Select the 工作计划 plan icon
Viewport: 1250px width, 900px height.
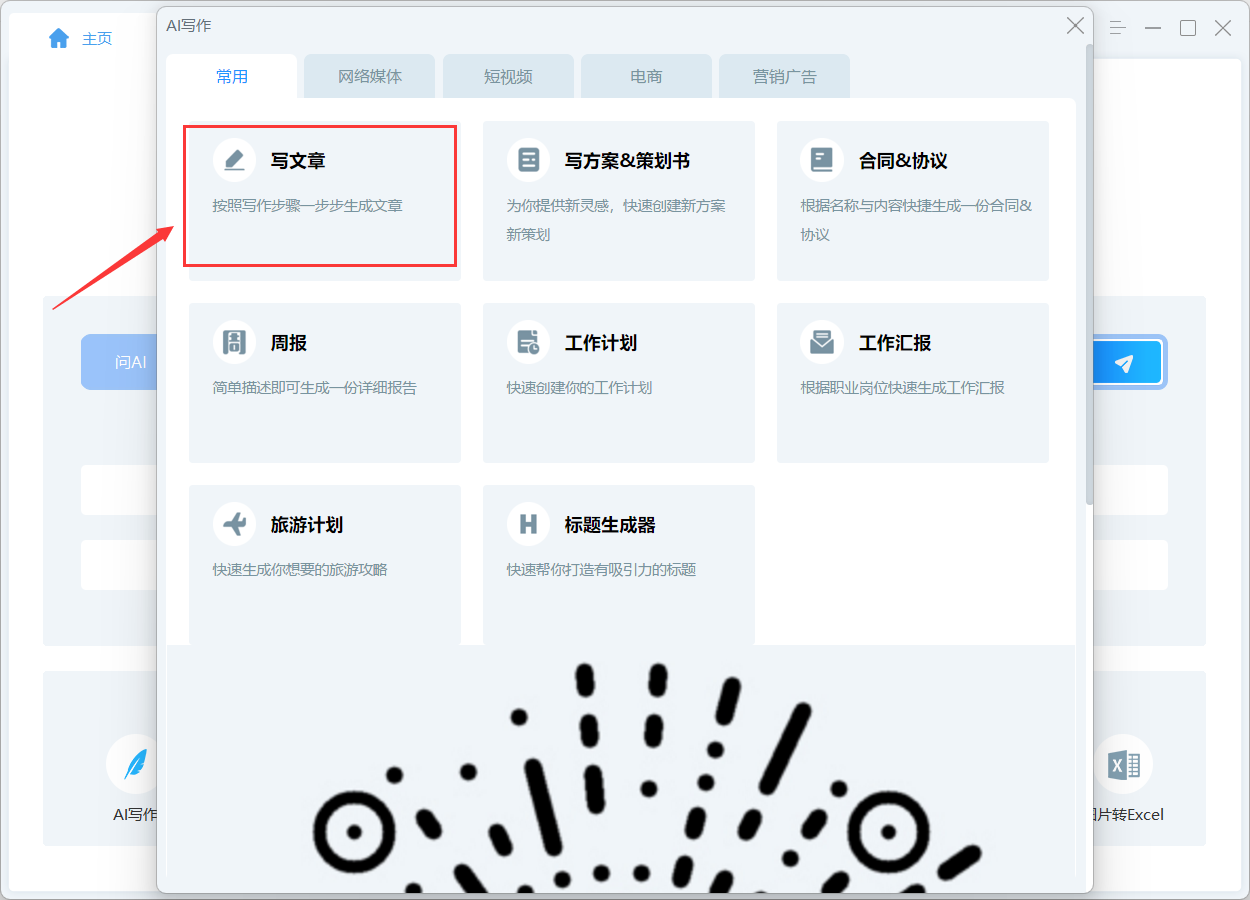[528, 341]
